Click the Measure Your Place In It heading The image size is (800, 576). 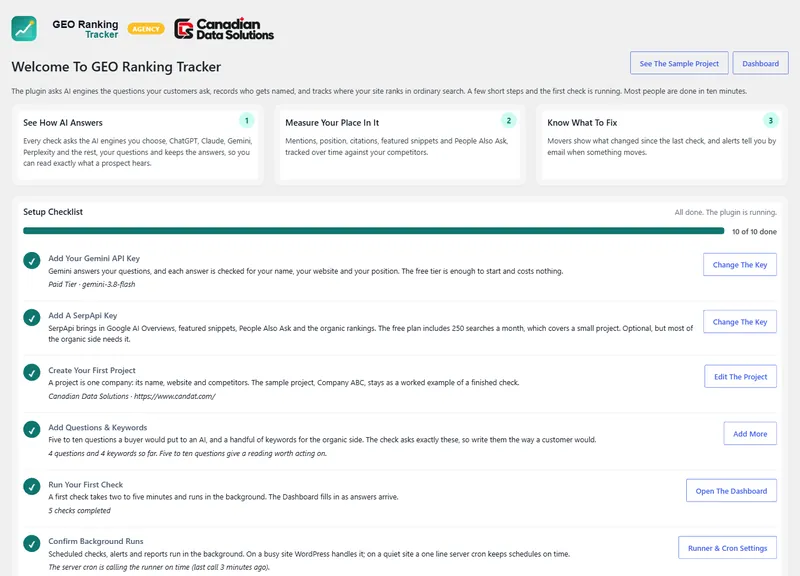[x=332, y=123]
